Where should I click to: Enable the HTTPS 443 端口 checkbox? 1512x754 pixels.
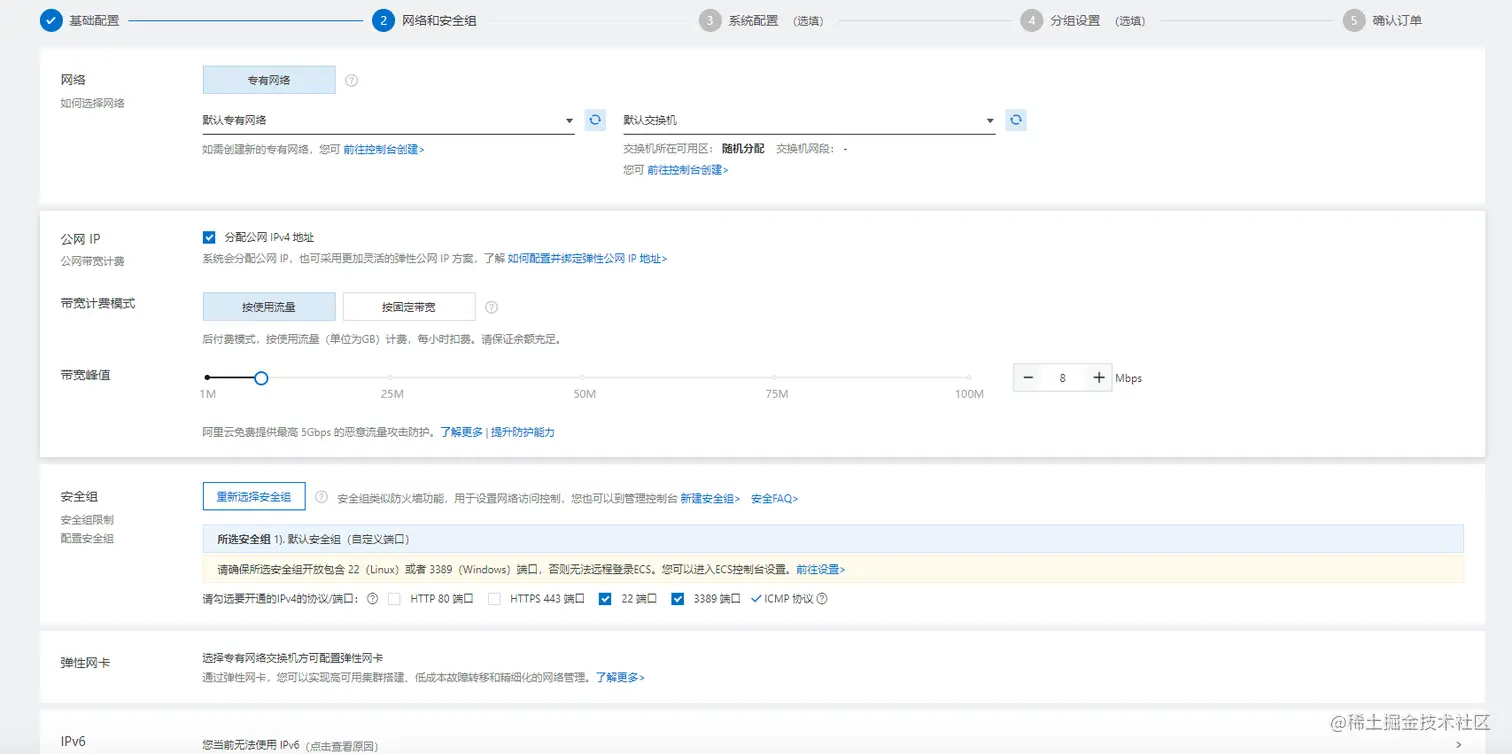(494, 599)
